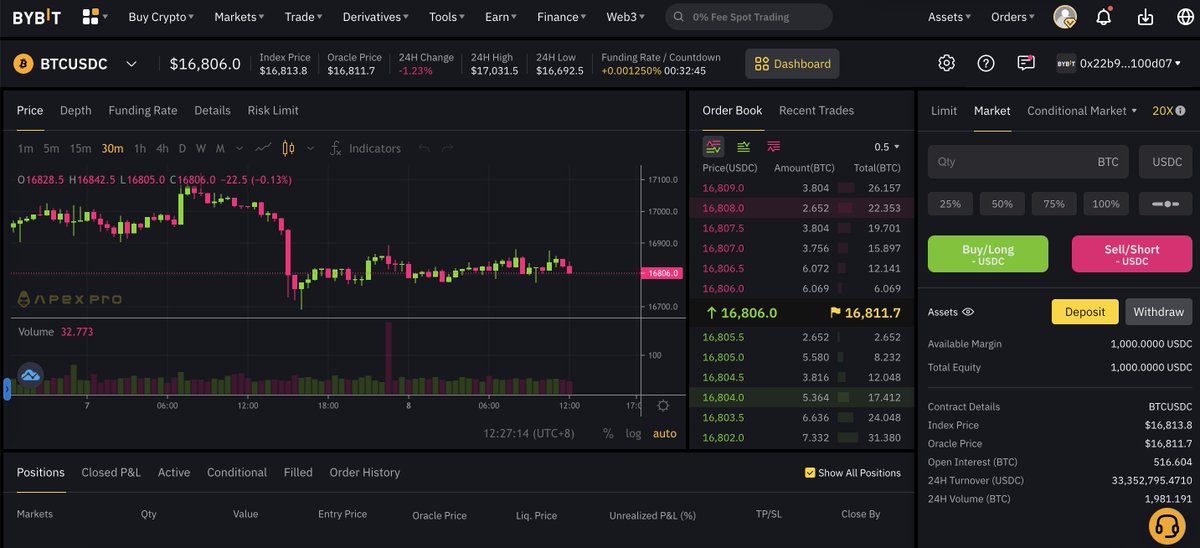Open the Indicators fx icon
The image size is (1200, 548).
(336, 148)
